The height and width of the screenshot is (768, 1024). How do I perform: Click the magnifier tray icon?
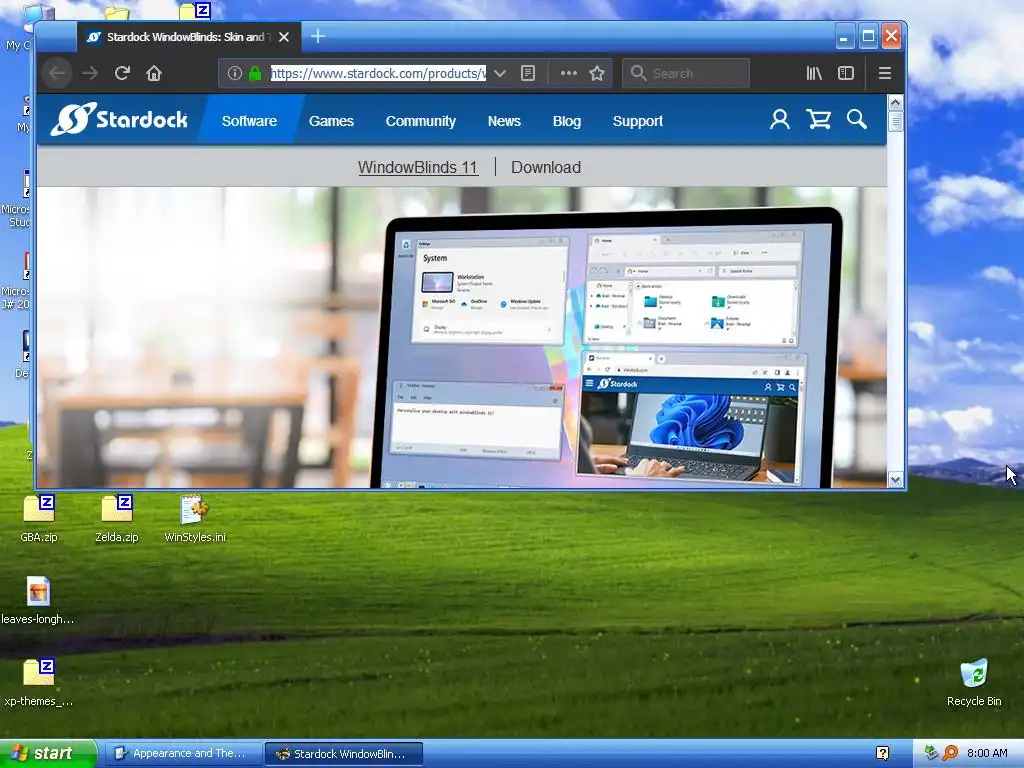(x=950, y=753)
